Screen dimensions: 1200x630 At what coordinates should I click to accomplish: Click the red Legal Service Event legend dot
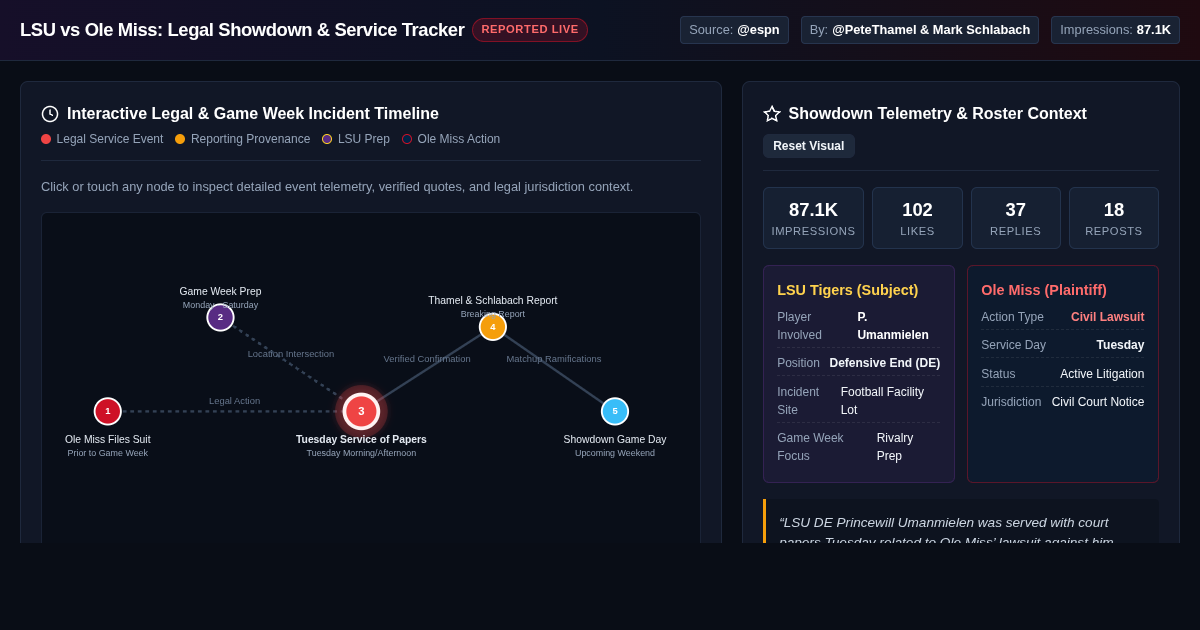pyautogui.click(x=46, y=139)
